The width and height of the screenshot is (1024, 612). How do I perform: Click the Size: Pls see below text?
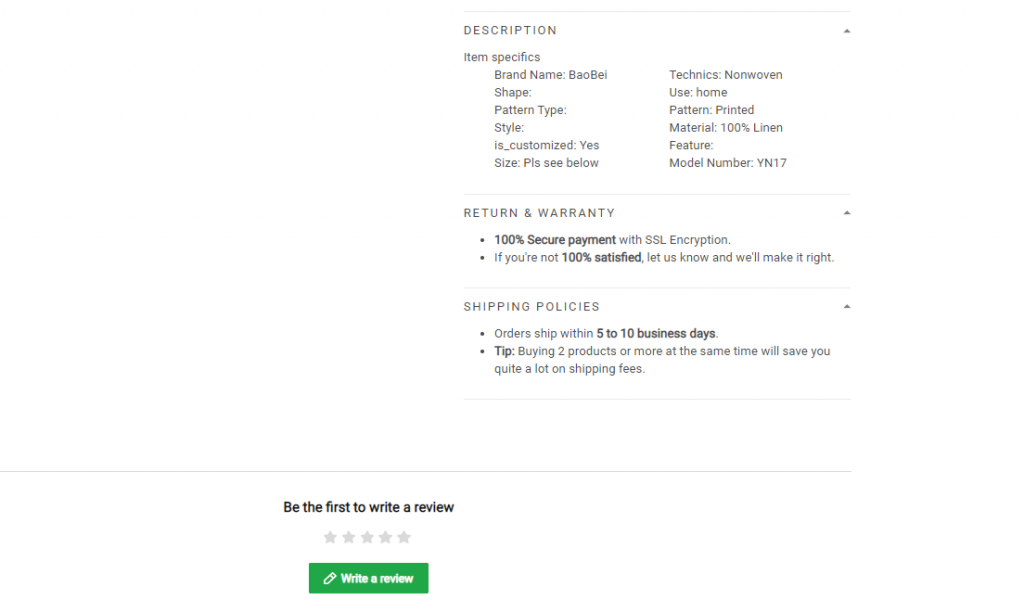(546, 163)
